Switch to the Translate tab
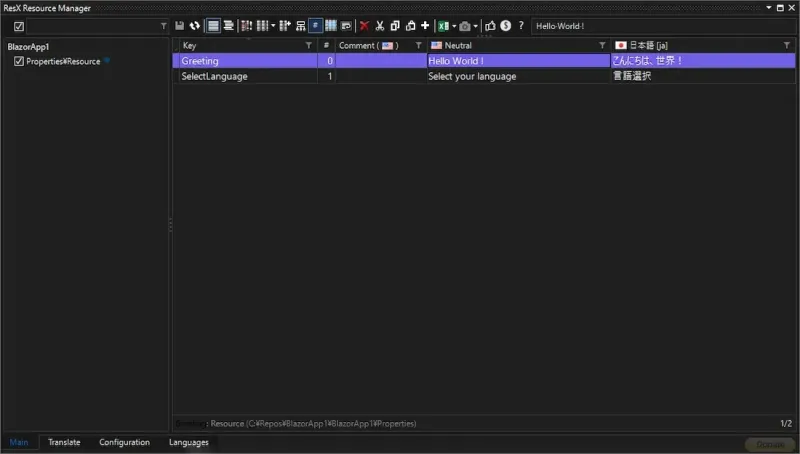Image resolution: width=800 pixels, height=454 pixels. [64, 442]
